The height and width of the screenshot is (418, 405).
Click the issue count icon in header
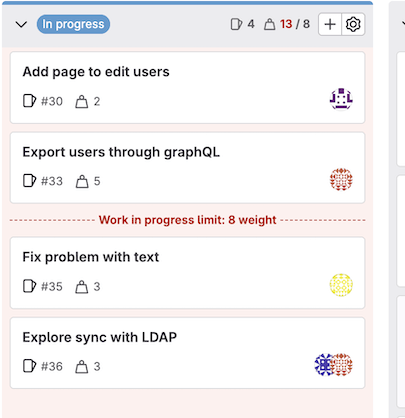pyautogui.click(x=236, y=24)
